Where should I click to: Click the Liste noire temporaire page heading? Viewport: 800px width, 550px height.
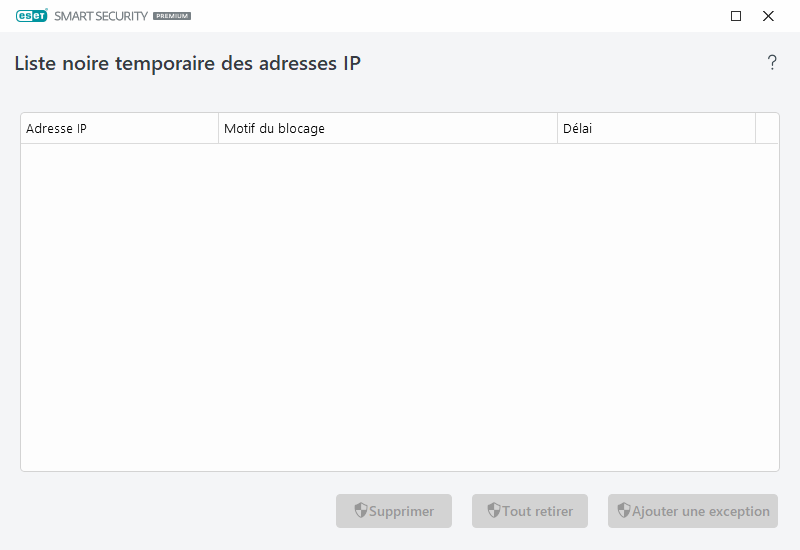(x=187, y=63)
